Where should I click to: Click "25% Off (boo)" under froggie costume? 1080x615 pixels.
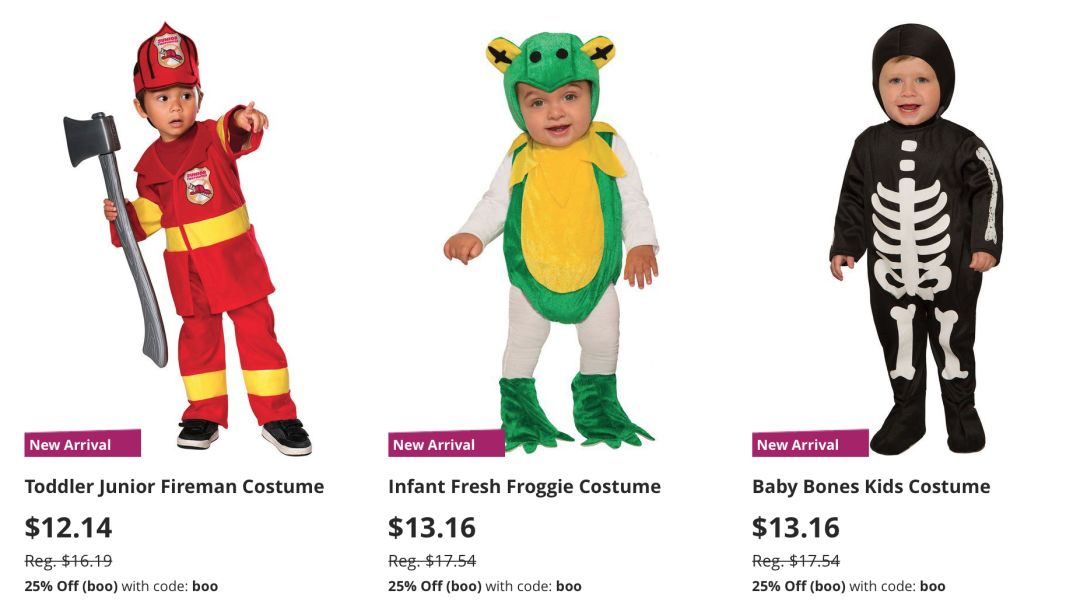pos(435,586)
